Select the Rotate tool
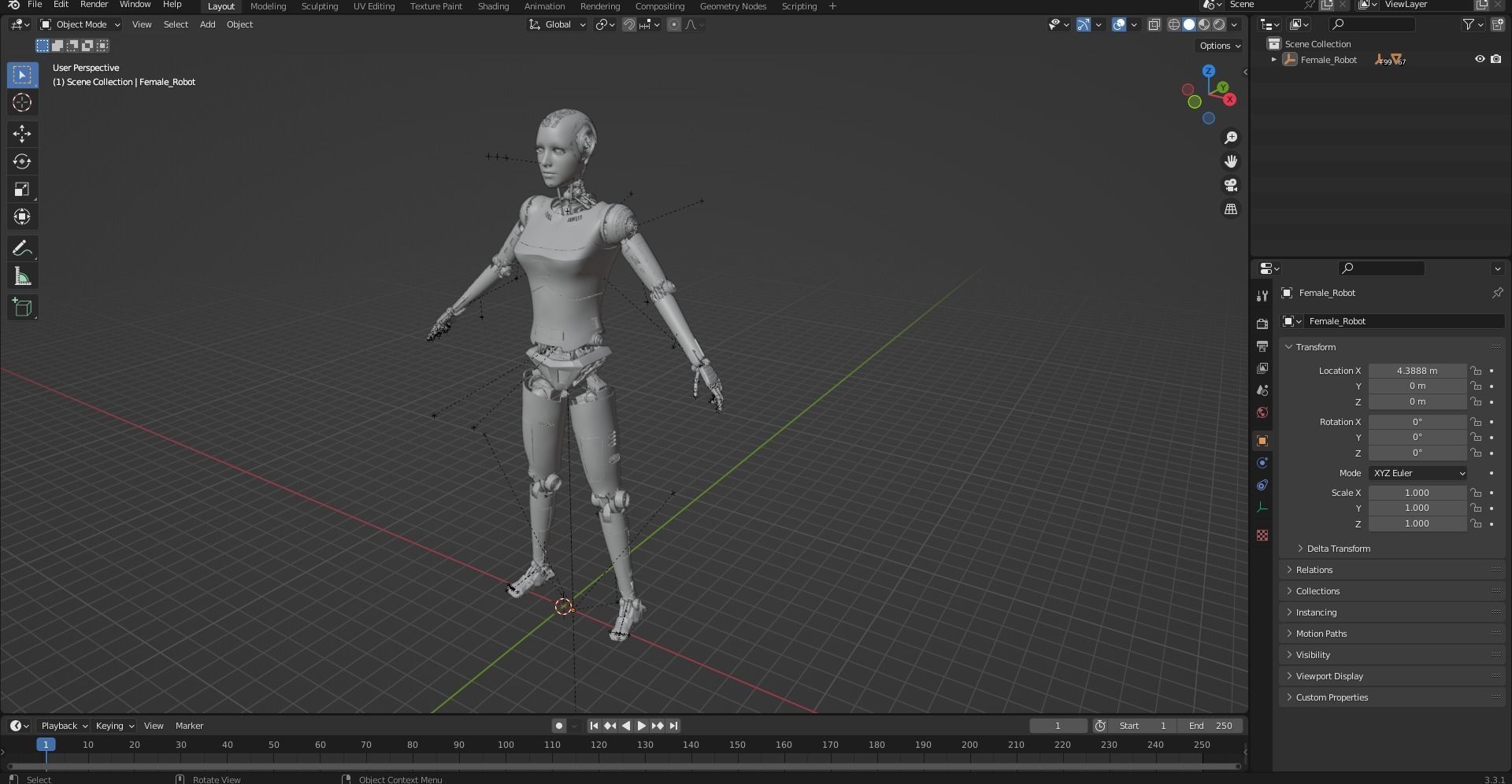The width and height of the screenshot is (1512, 784). 22,161
